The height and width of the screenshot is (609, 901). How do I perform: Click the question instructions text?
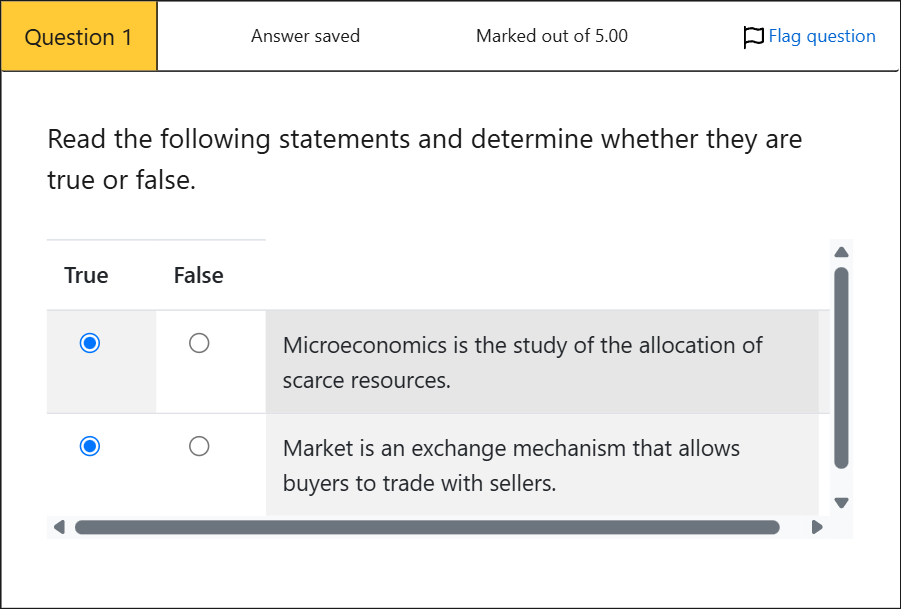tap(424, 158)
